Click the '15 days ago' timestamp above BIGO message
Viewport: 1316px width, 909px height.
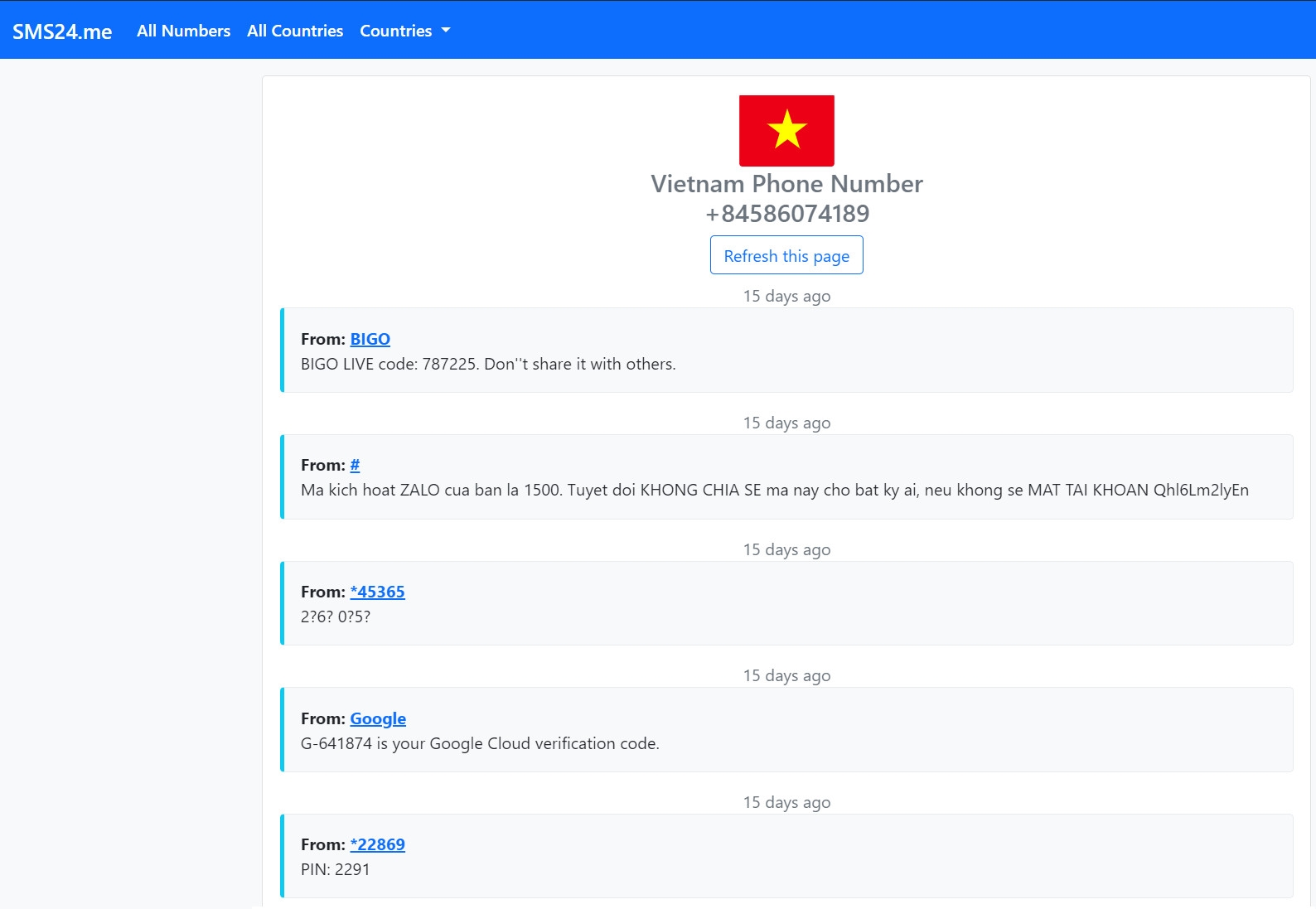(786, 296)
